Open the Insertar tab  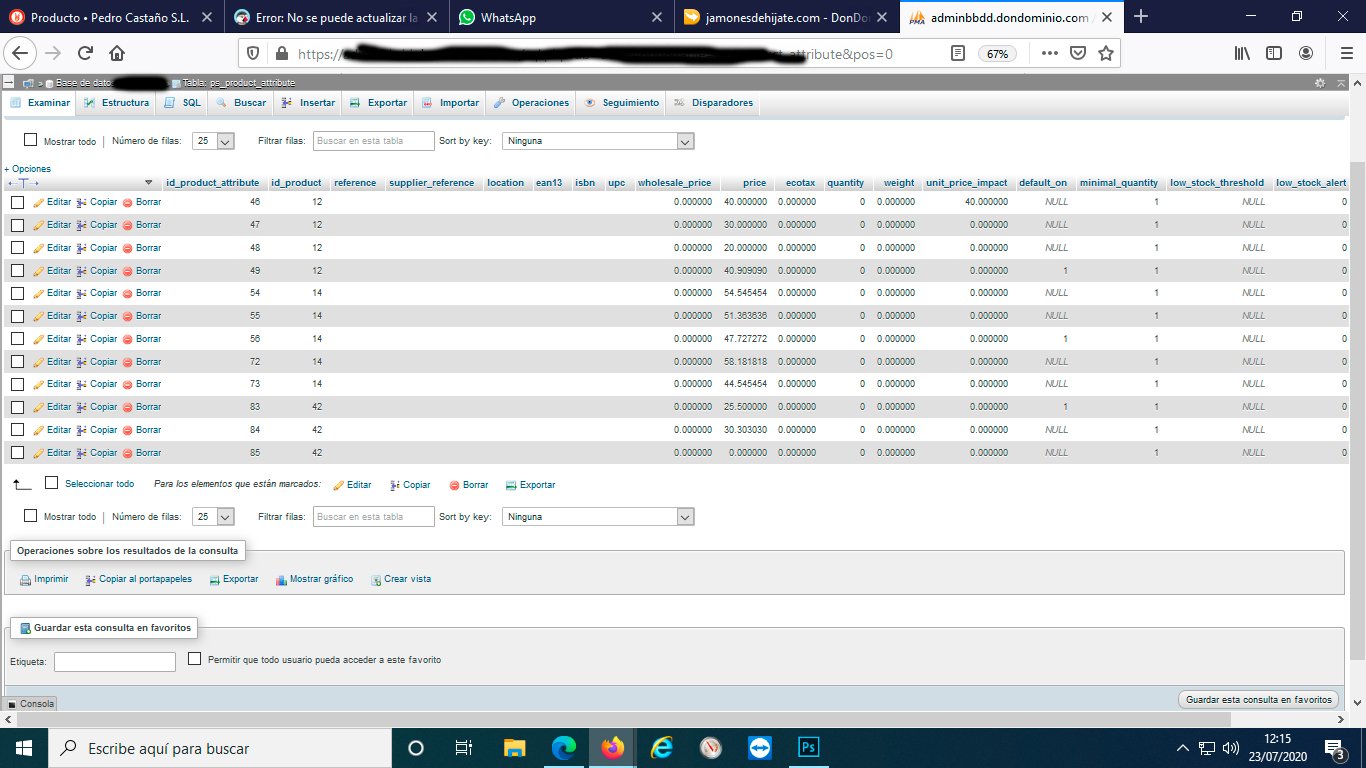tap(309, 103)
